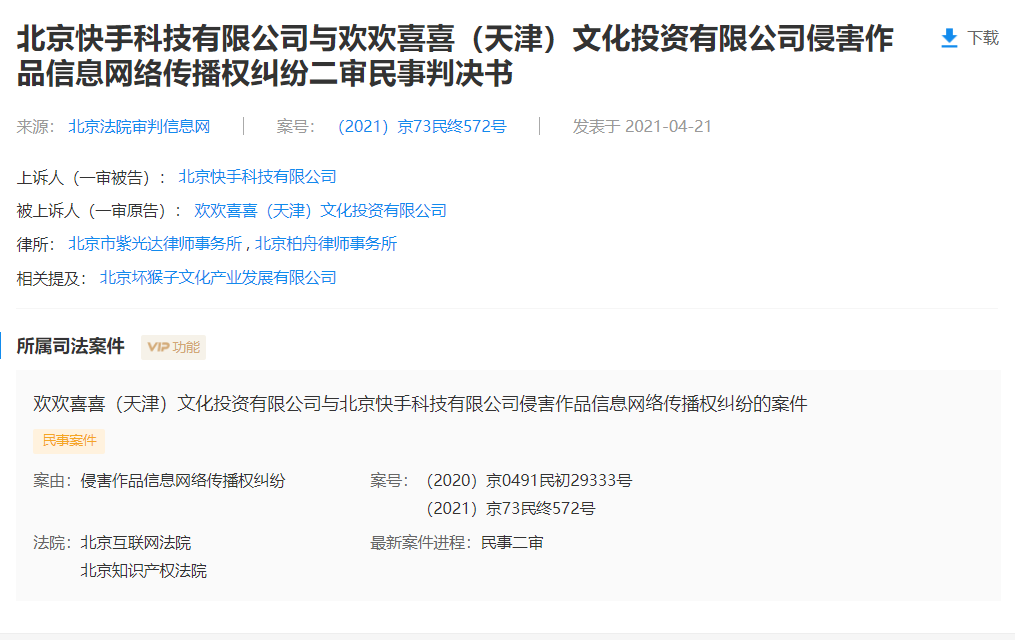Screen dimensions: 1015x640
Task: Click the 民事案件 orange tag
Action: (x=68, y=441)
